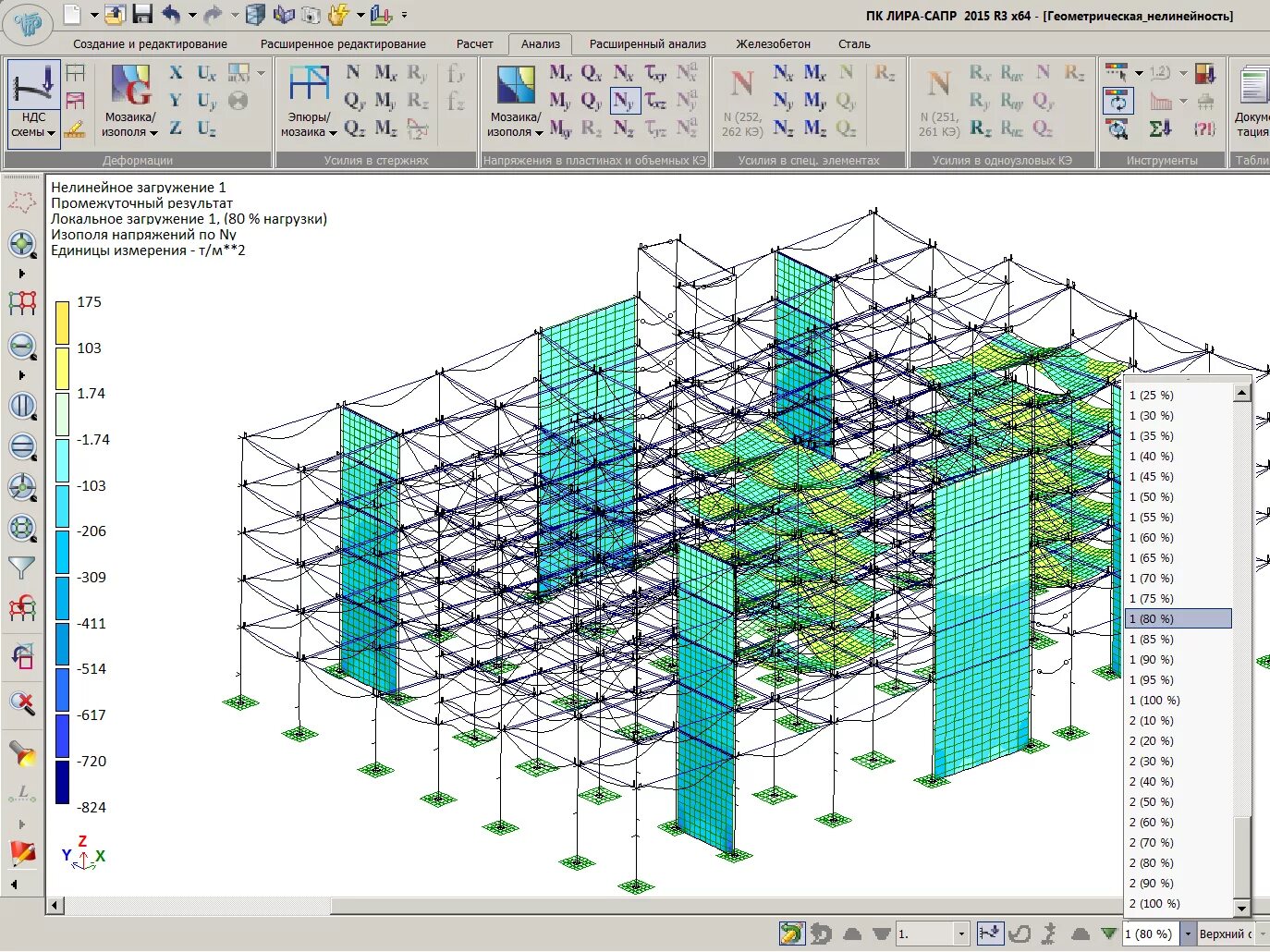
Task: Switch to Расширенное редактирование tab
Action: pyautogui.click(x=343, y=43)
